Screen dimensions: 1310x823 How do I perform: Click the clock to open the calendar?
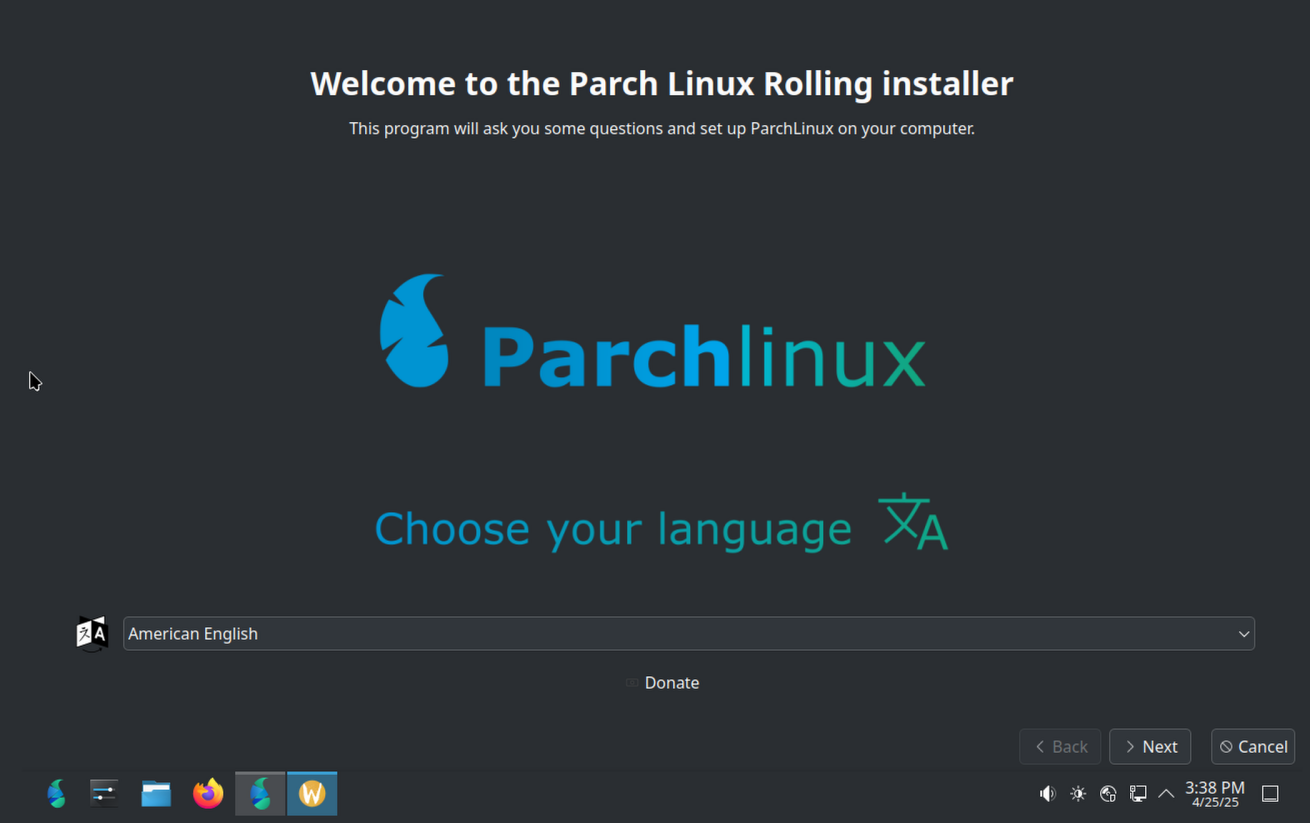tap(1213, 793)
